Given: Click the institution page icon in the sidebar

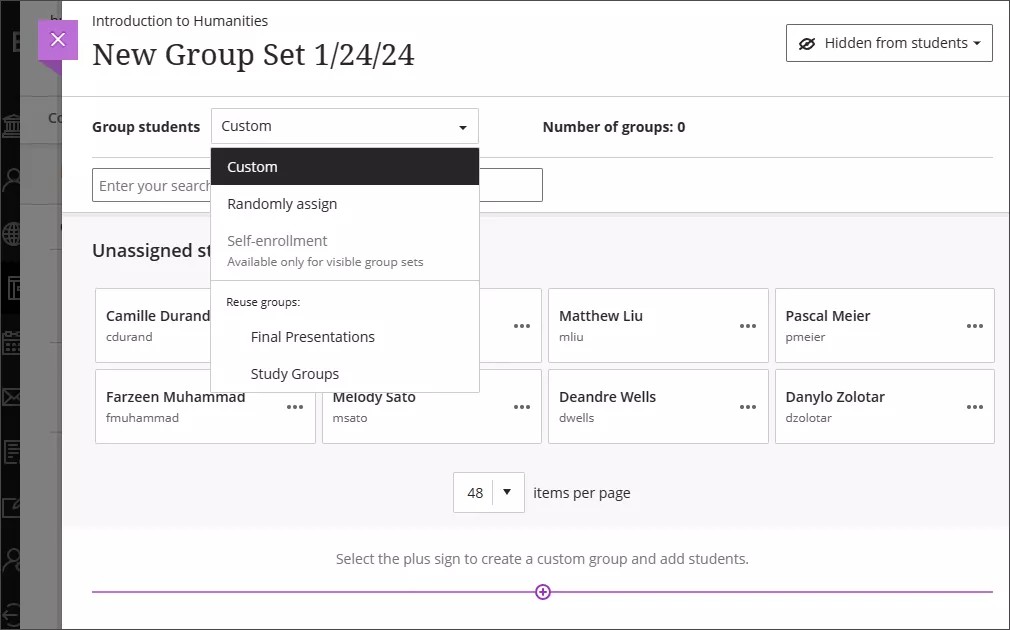Looking at the screenshot, I should point(12,124).
